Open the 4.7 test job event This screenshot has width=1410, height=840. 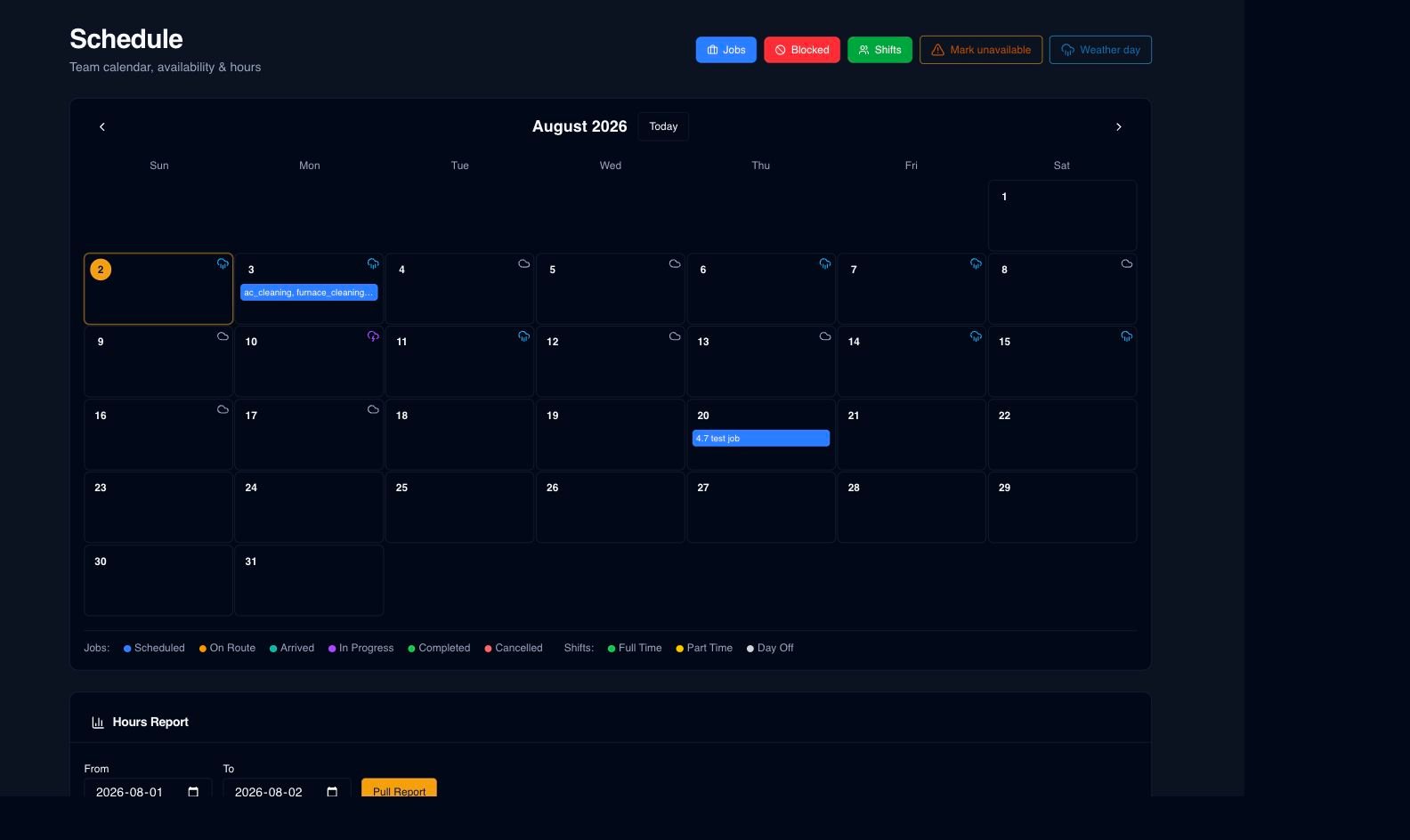click(760, 438)
